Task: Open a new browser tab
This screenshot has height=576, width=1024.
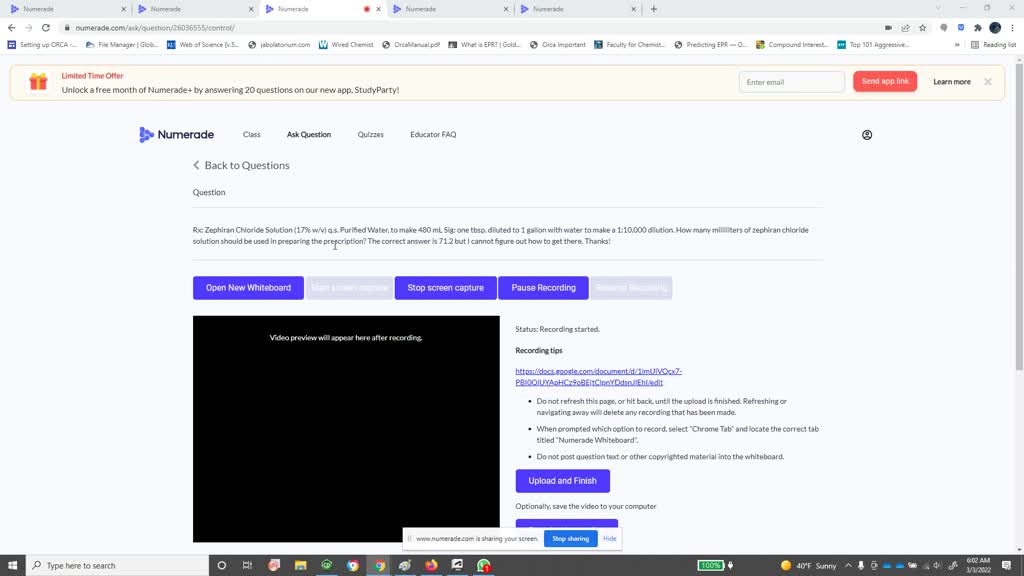Action: pos(654,9)
